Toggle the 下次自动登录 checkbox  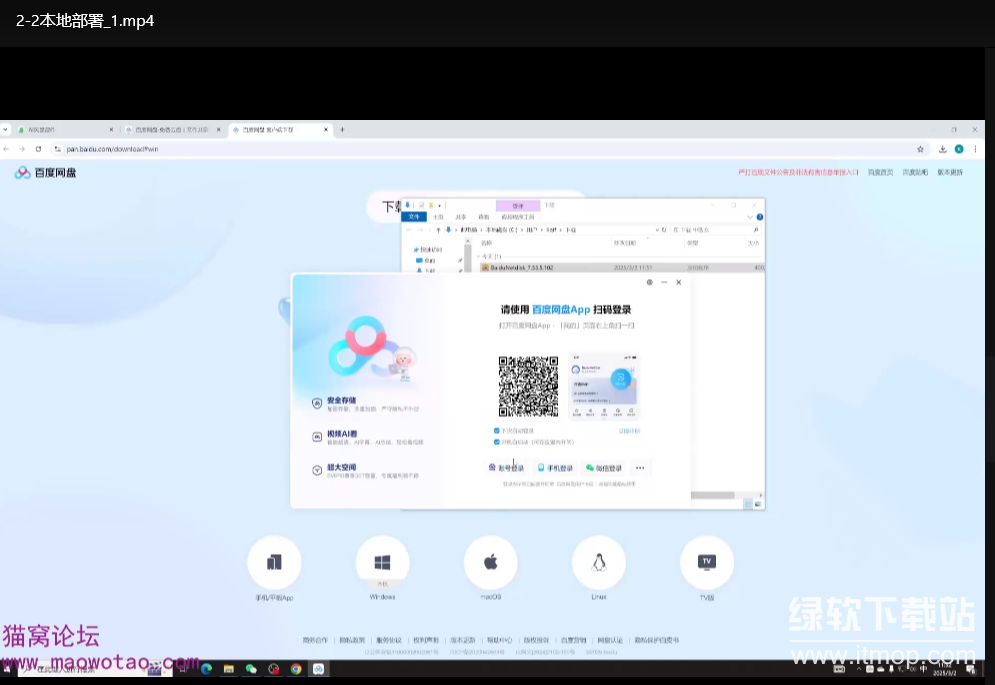(x=496, y=430)
